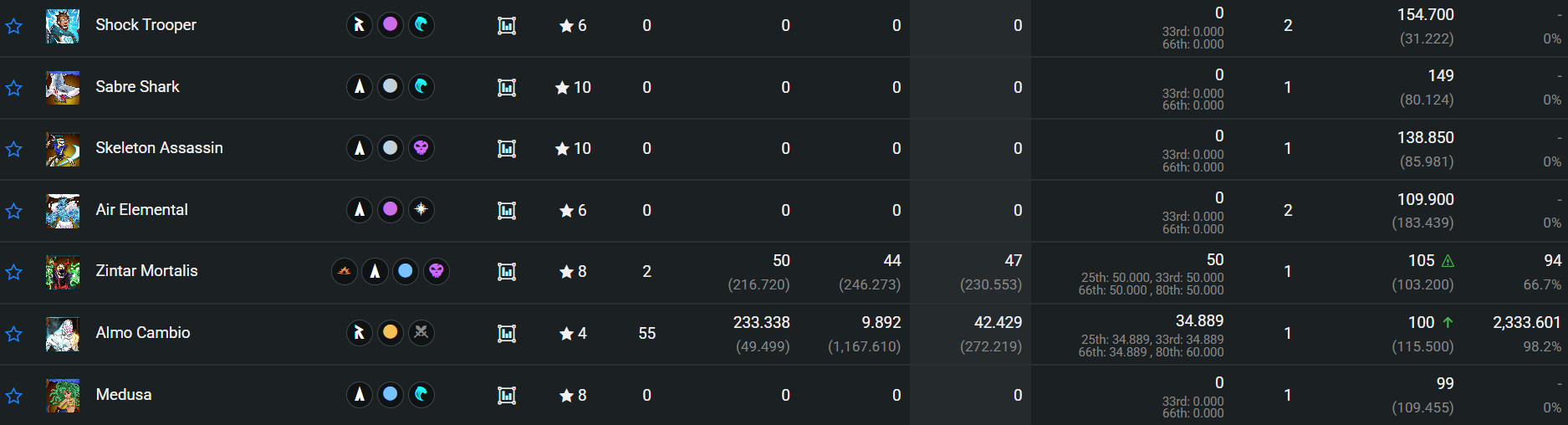Viewport: 1568px width, 425px height.
Task: Click Medusa melee attack arrow icon
Action: (x=360, y=394)
